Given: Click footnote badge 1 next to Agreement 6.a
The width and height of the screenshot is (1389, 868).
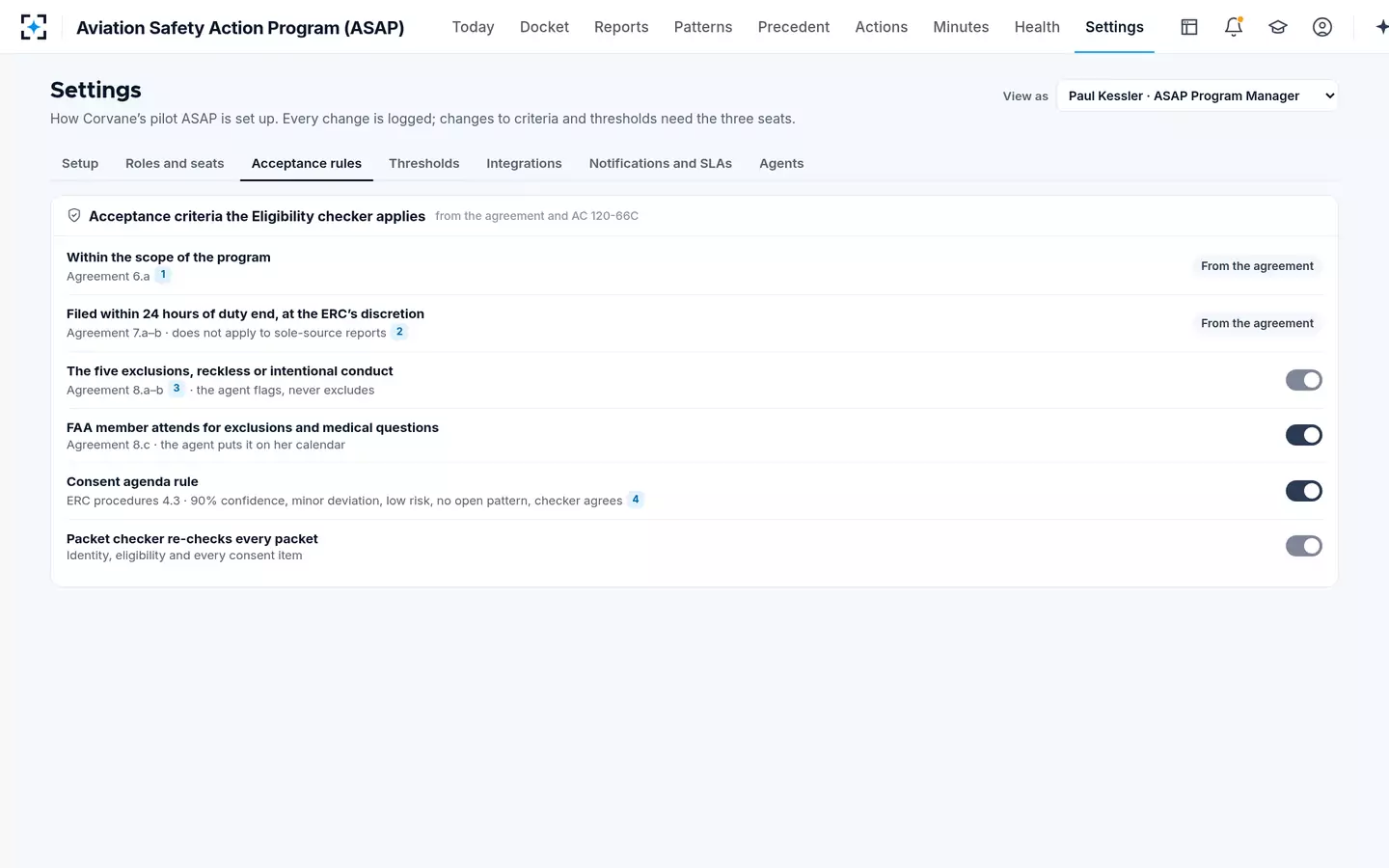Looking at the screenshot, I should tap(163, 275).
